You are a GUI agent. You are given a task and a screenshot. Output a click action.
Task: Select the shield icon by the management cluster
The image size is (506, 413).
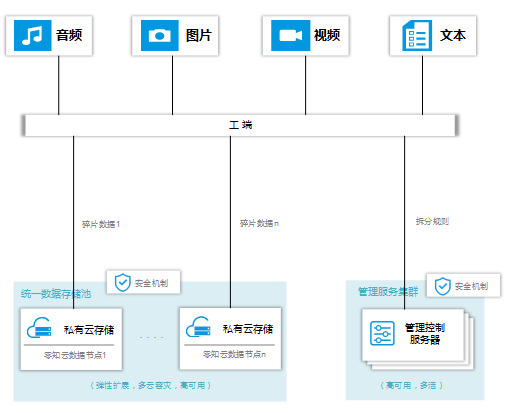point(443,286)
